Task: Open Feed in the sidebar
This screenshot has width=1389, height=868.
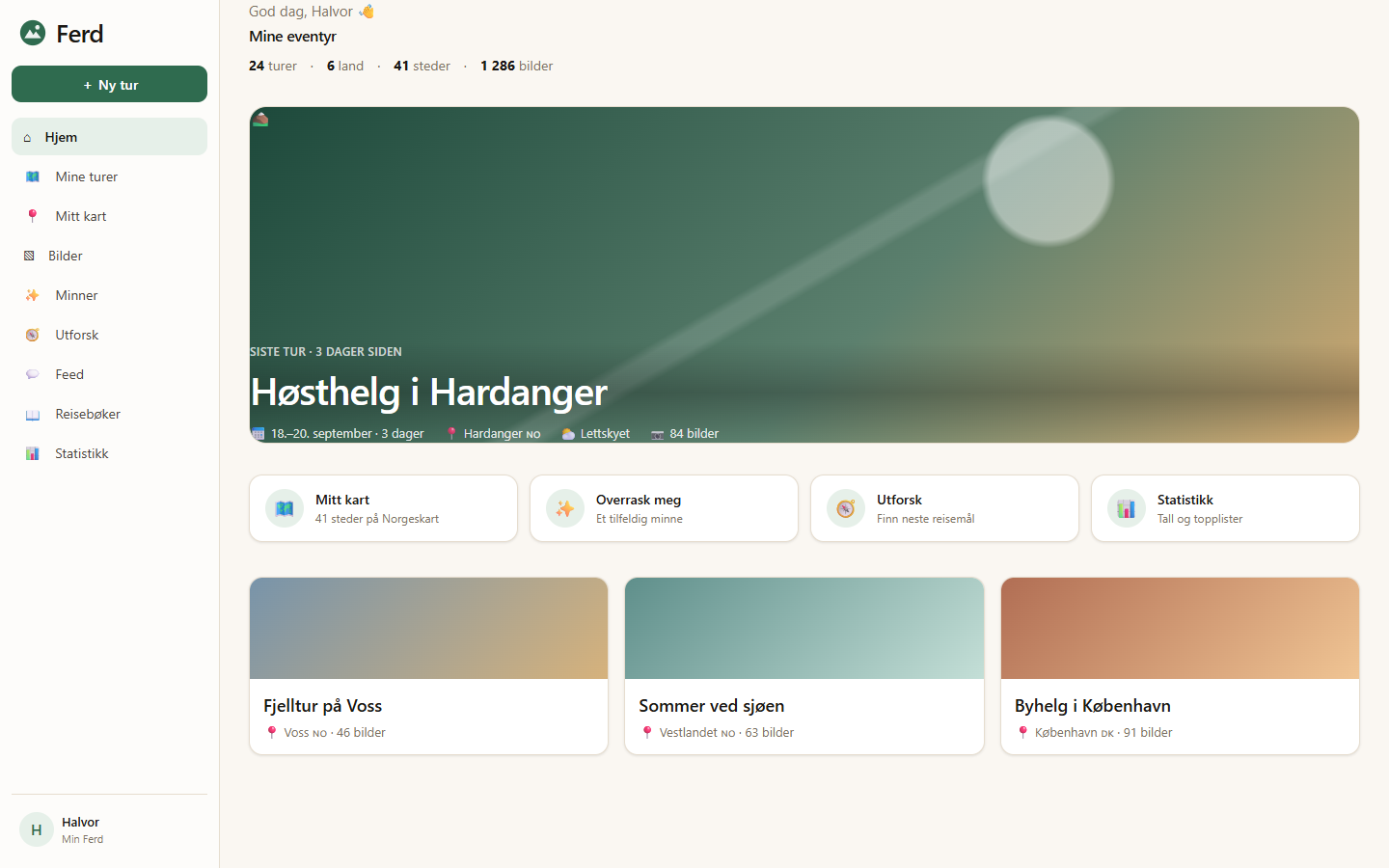Action: click(x=109, y=374)
